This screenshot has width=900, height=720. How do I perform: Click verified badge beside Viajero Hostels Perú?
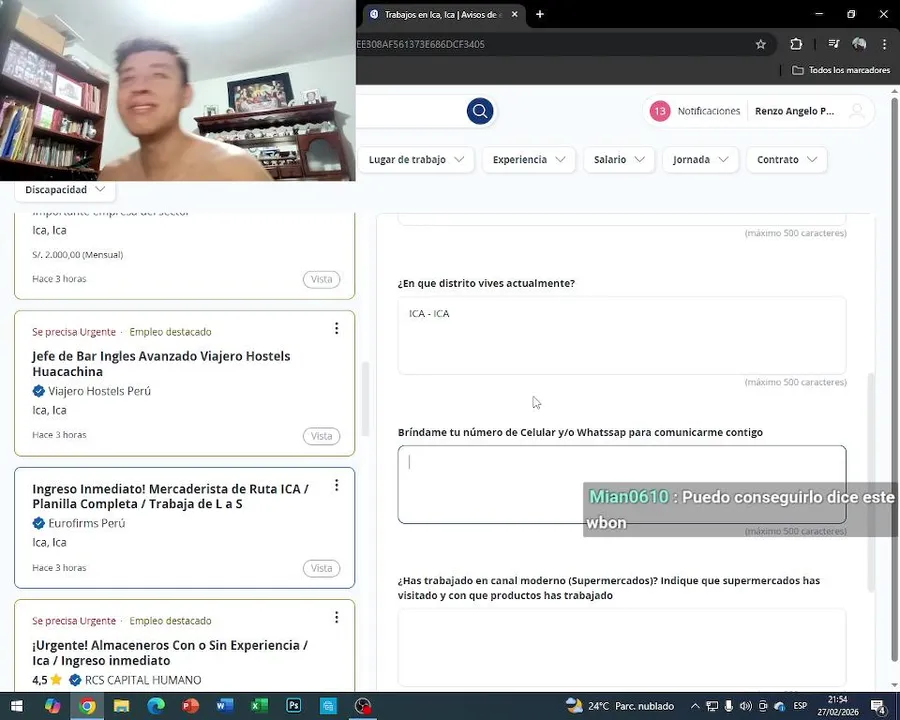tap(38, 391)
